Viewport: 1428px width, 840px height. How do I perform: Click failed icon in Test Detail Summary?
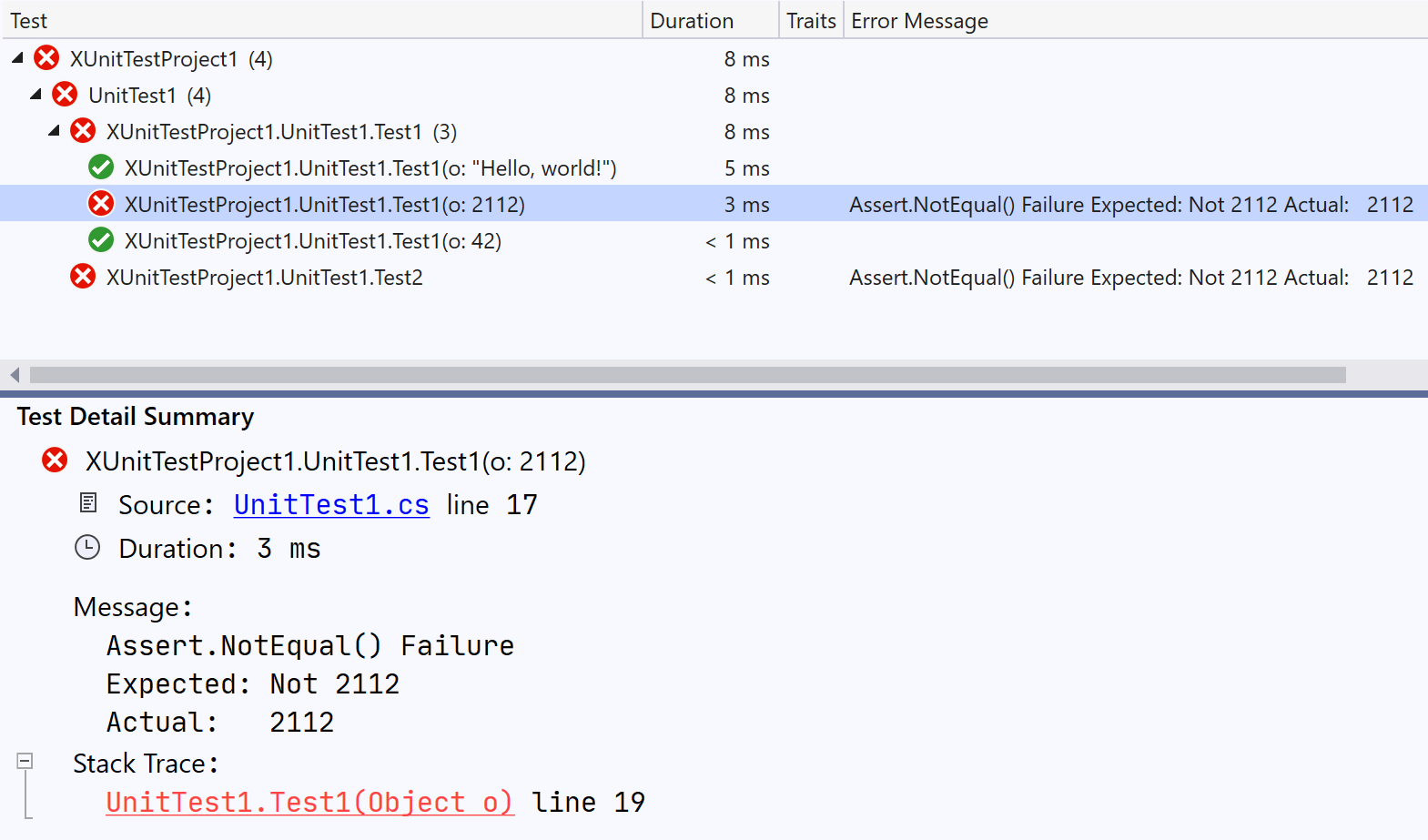(55, 460)
